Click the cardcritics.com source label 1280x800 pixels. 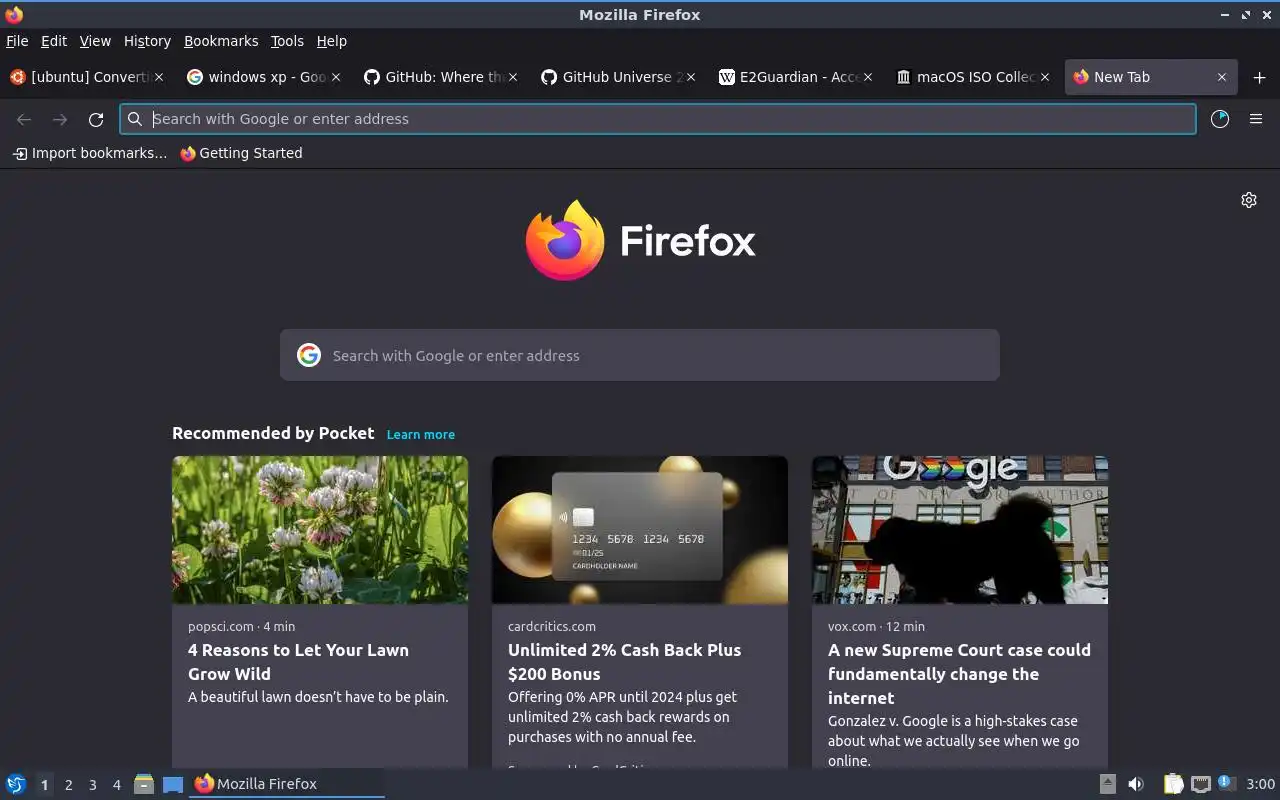click(552, 626)
